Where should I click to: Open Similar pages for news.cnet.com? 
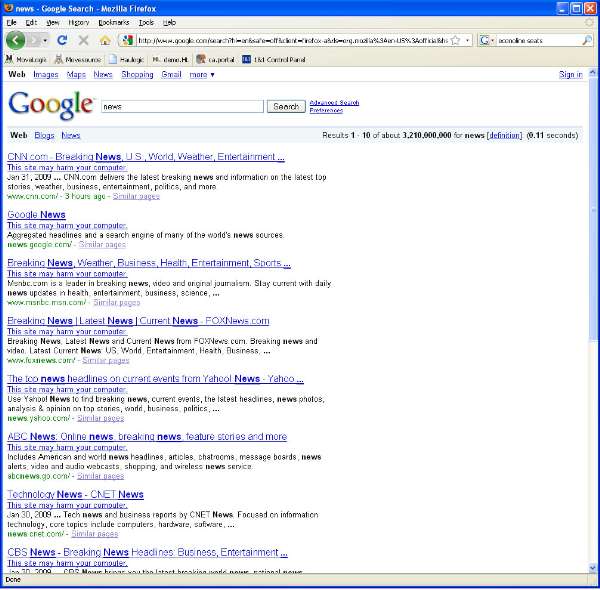pyautogui.click(x=95, y=534)
